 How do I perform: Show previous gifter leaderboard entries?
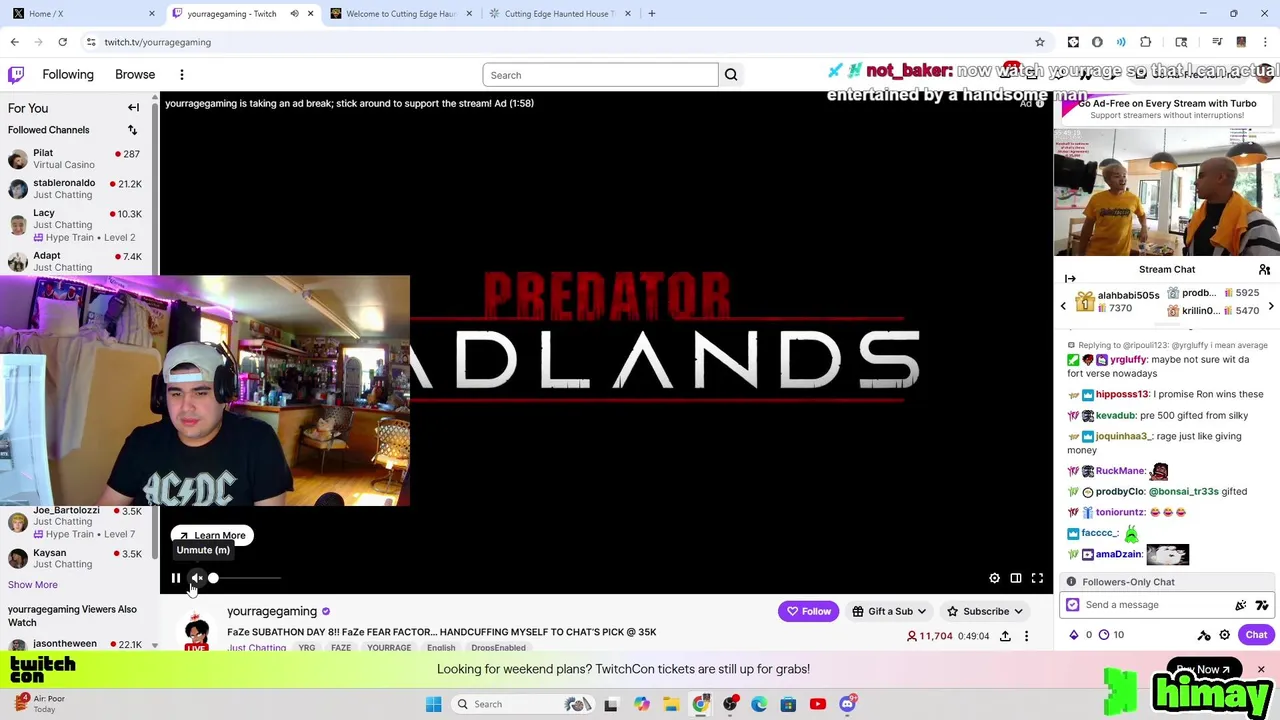[x=1063, y=305]
